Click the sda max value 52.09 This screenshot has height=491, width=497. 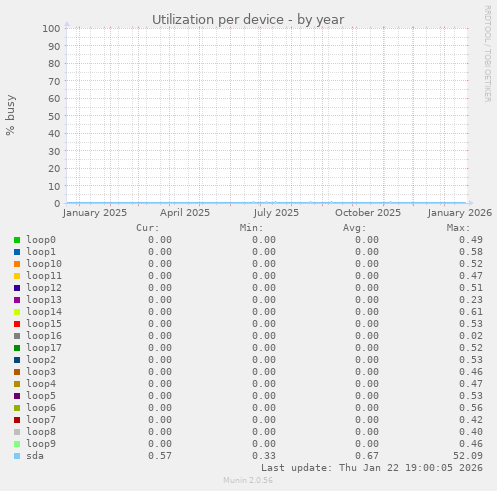468,456
